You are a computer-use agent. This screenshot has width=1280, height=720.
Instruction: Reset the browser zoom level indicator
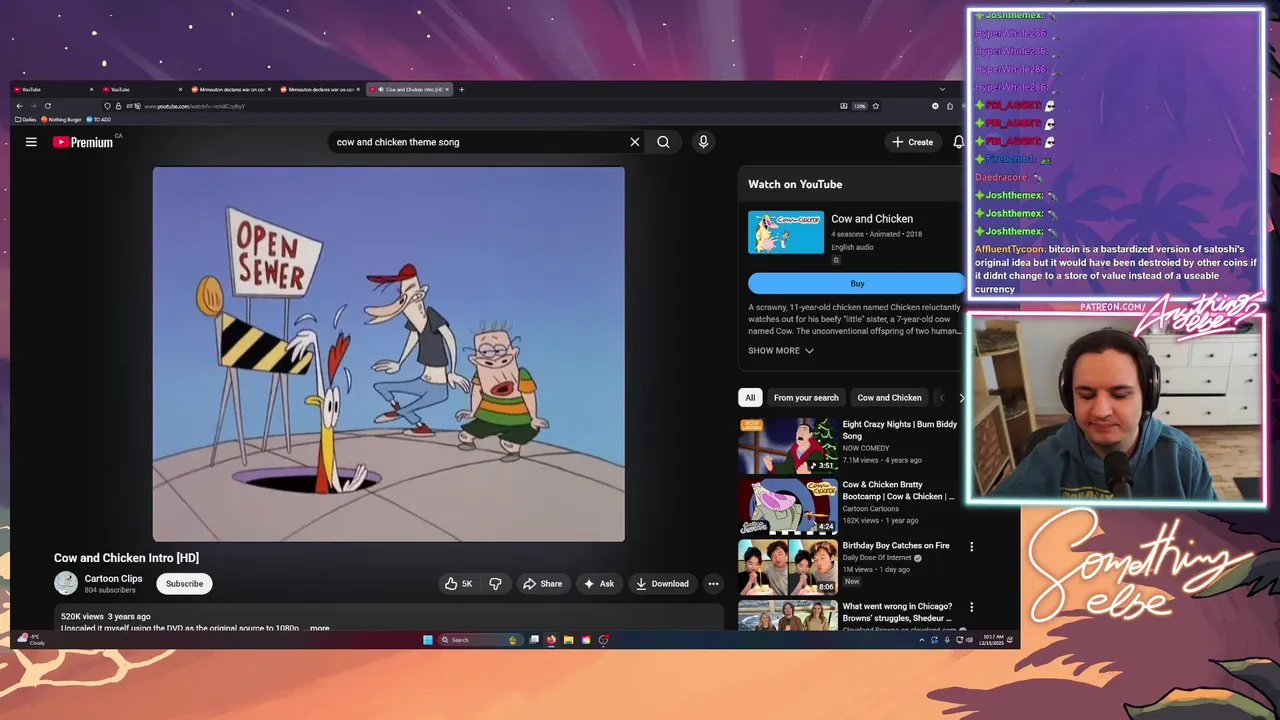point(859,106)
